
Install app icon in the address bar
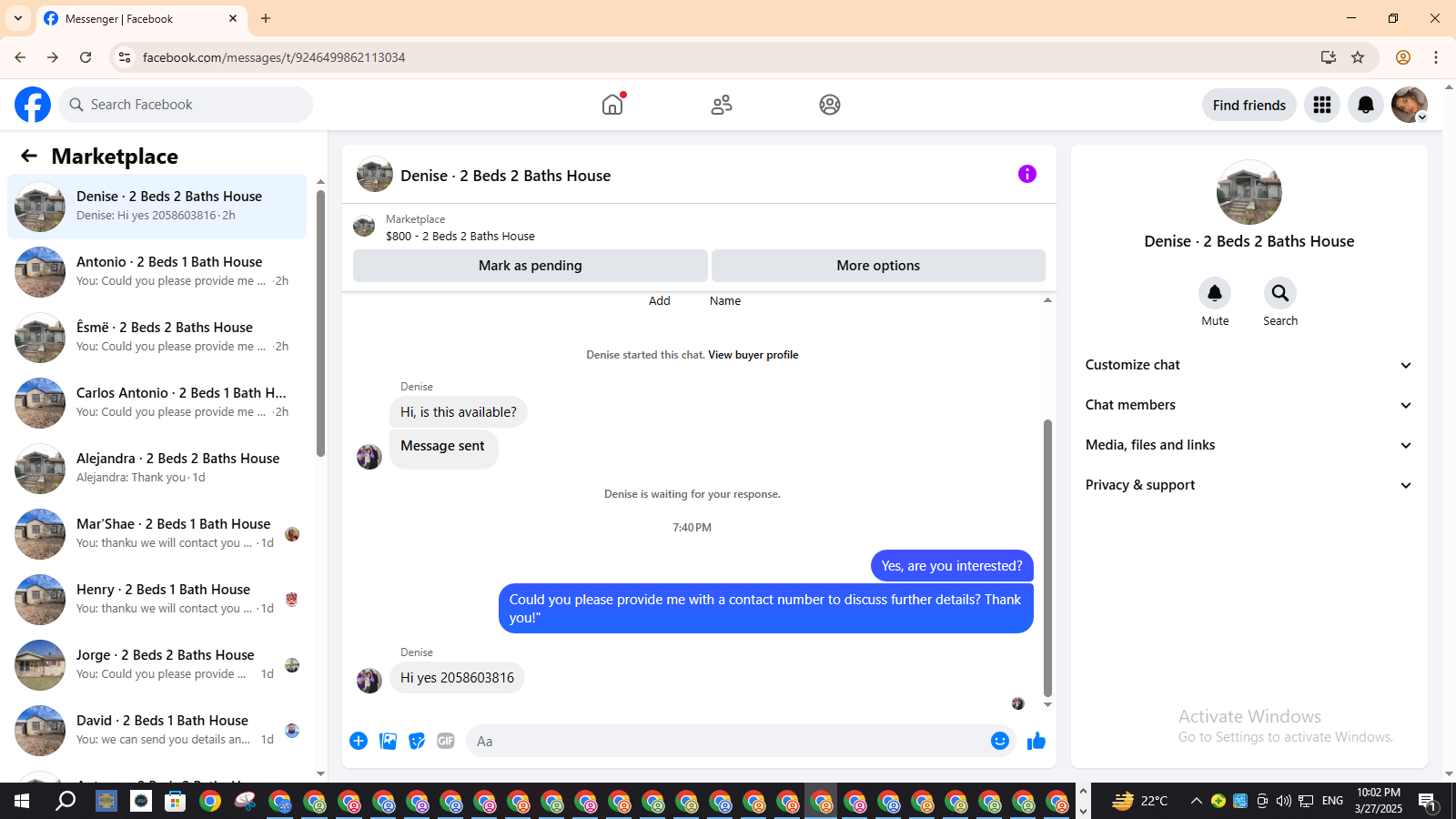point(1329,57)
